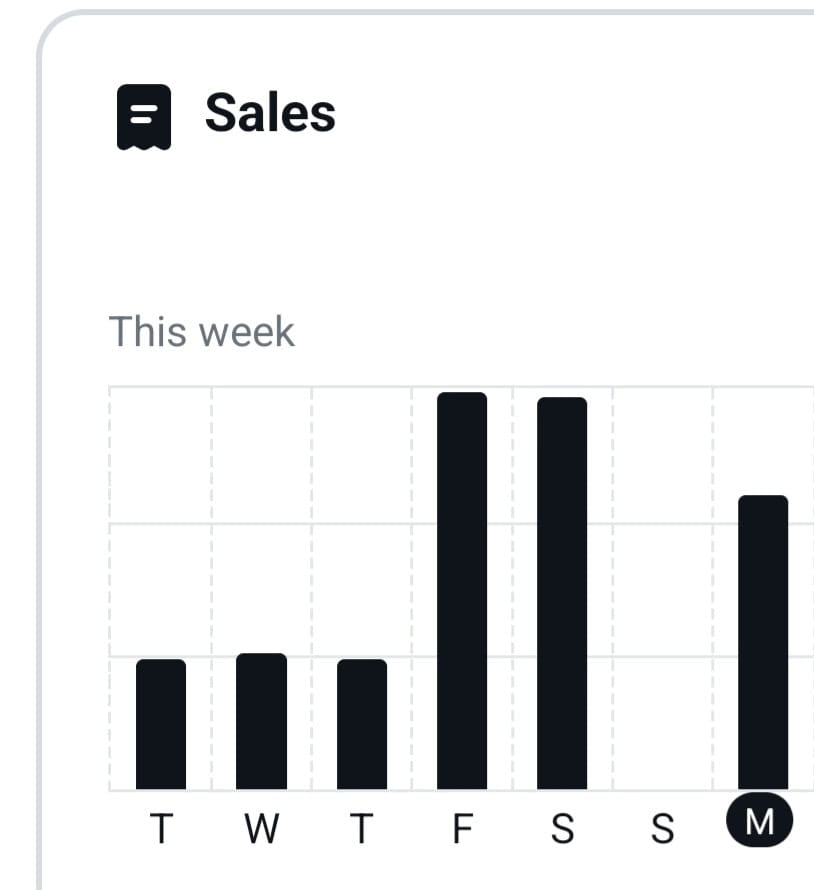The width and height of the screenshot is (814, 890).
Task: Click the second S day label
Action: 662,829
